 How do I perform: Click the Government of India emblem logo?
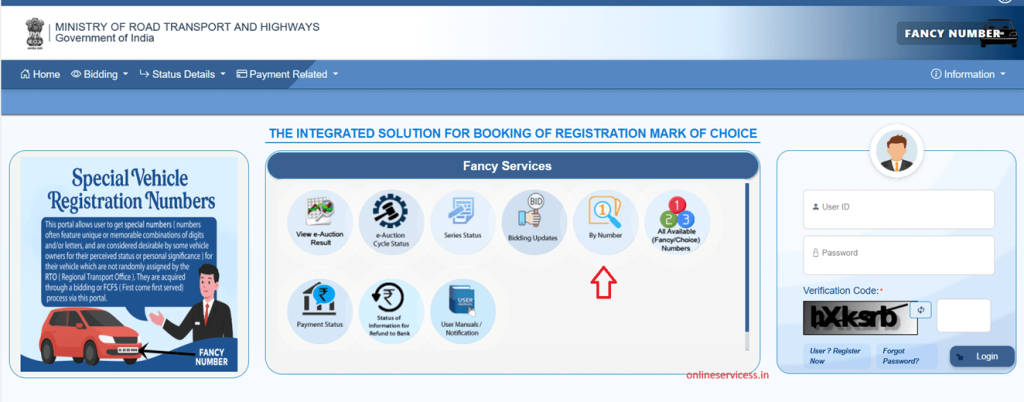click(34, 34)
